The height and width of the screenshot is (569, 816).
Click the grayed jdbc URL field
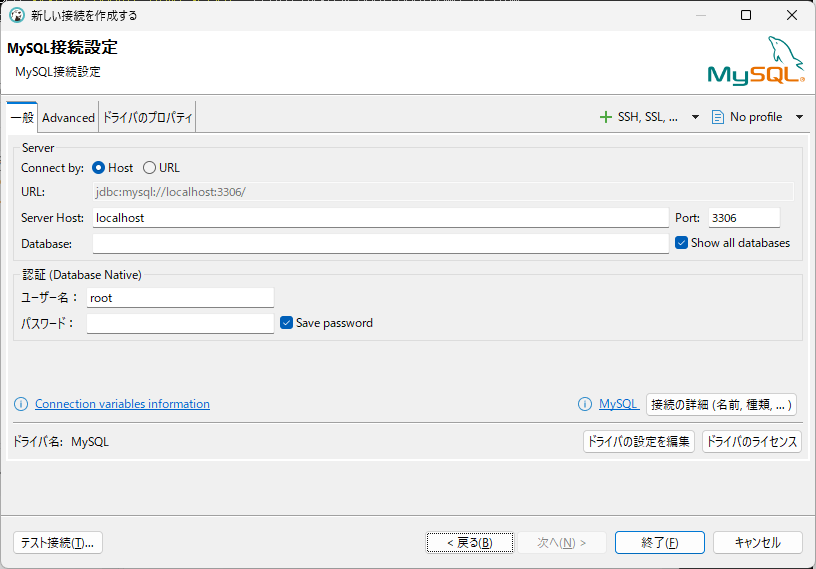443,192
